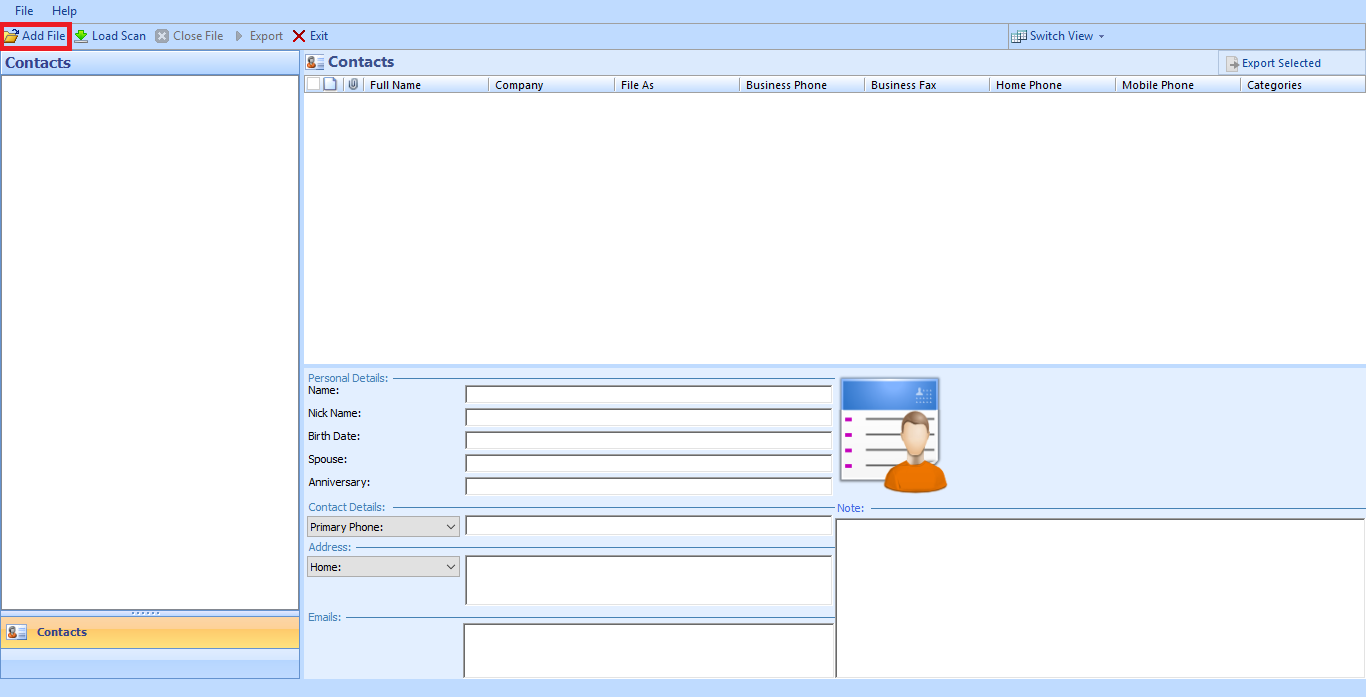Click the phone number field beside Primary Phone
Screen dimensions: 1366x697
click(648, 526)
